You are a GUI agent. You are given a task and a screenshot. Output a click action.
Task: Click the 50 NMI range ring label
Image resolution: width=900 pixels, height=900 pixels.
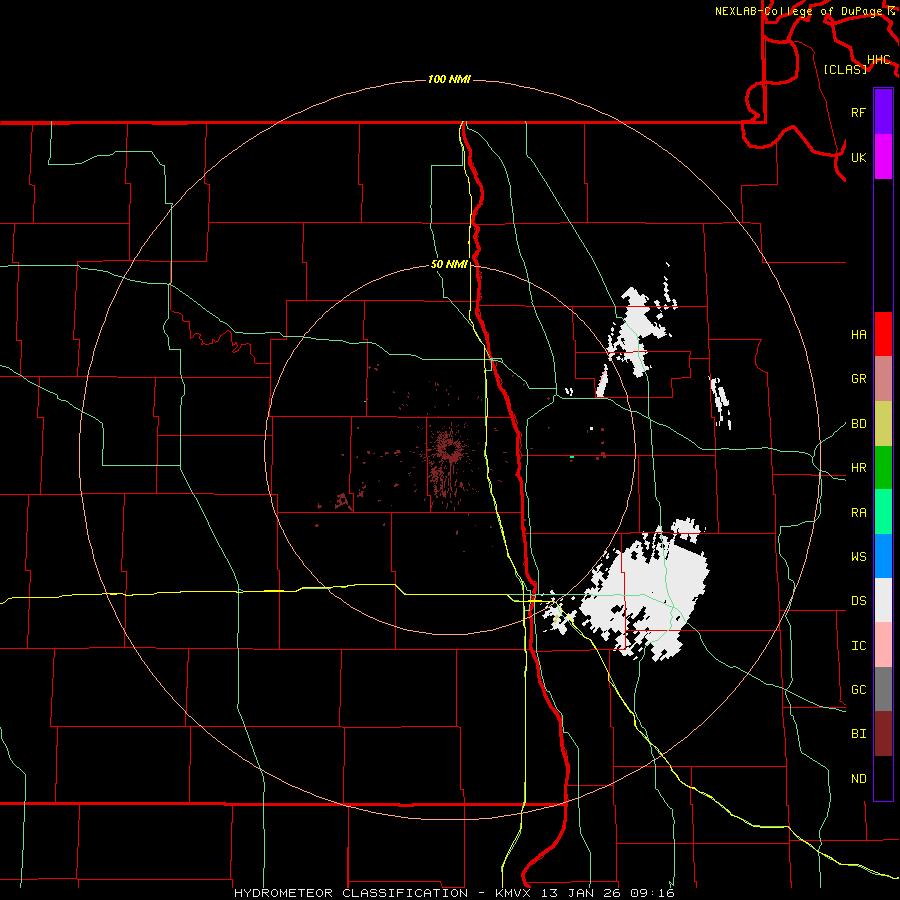449,264
